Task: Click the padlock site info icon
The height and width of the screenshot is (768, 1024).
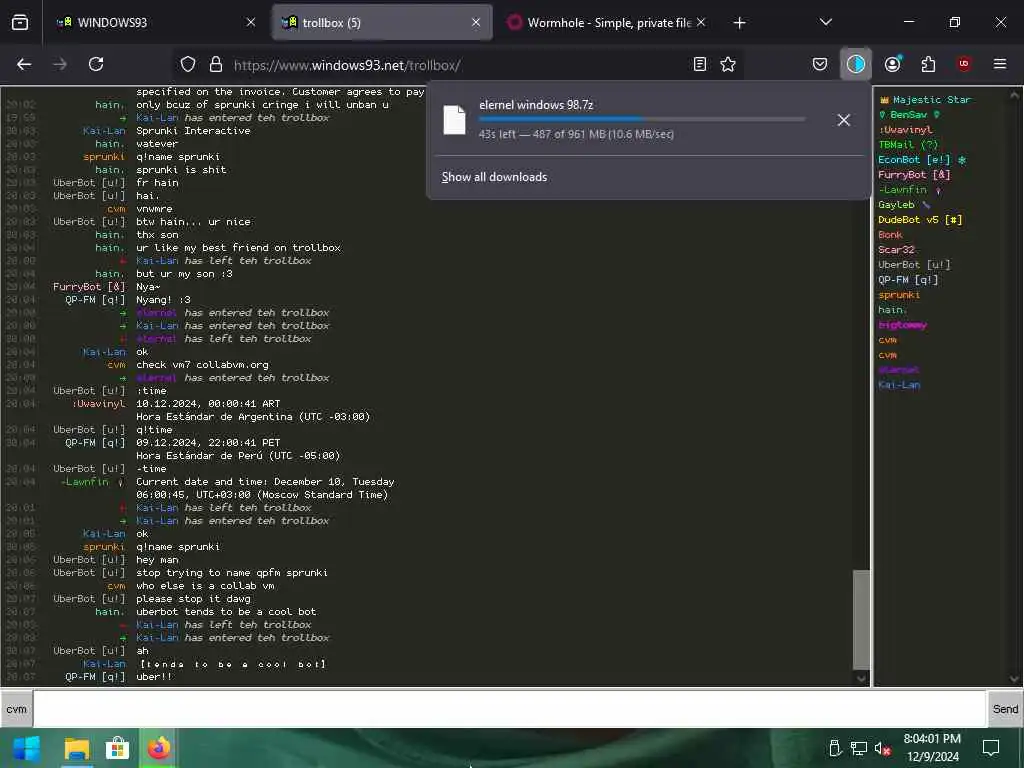Action: pyautogui.click(x=216, y=64)
